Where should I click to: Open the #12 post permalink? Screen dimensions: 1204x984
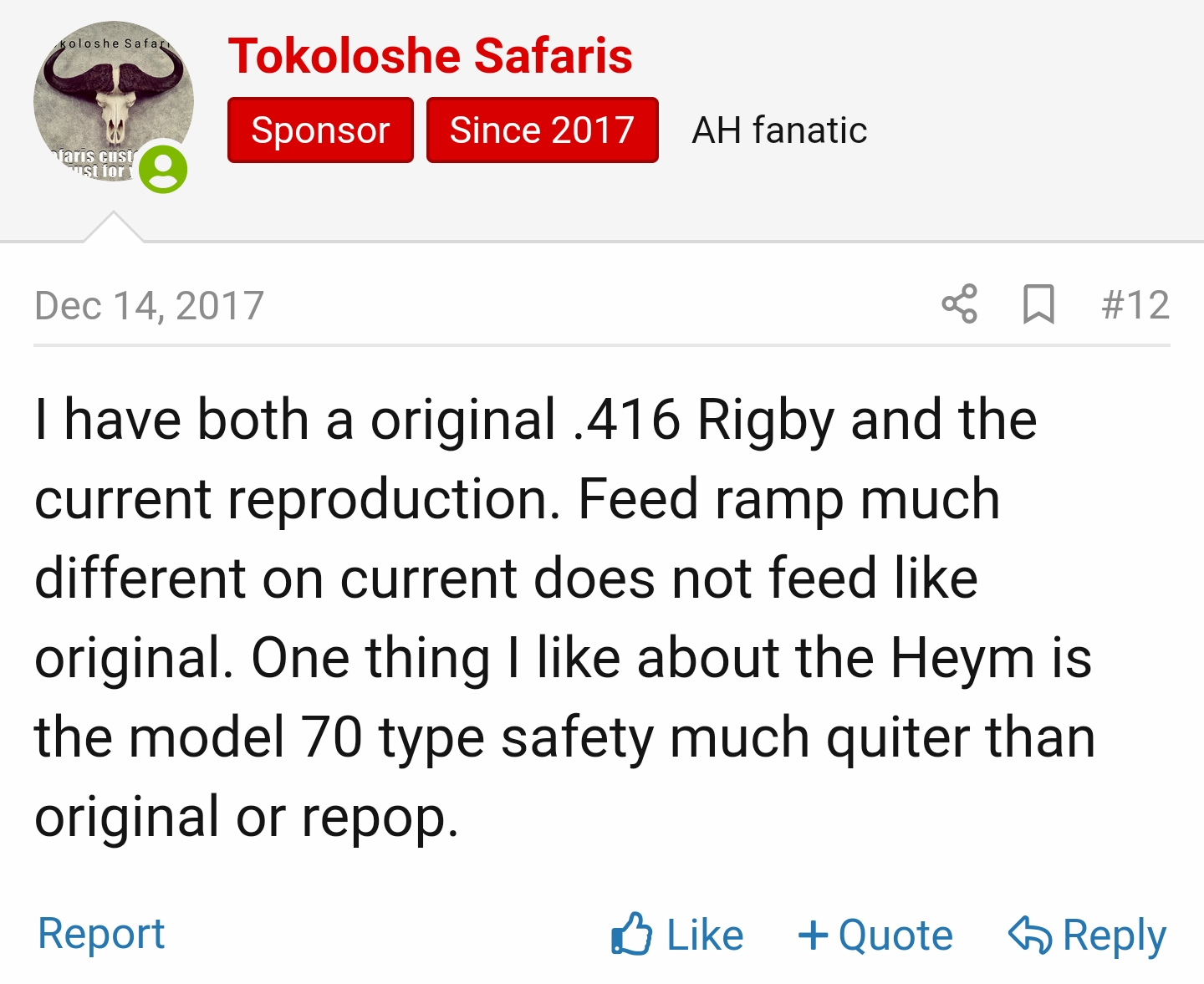[x=1135, y=304]
